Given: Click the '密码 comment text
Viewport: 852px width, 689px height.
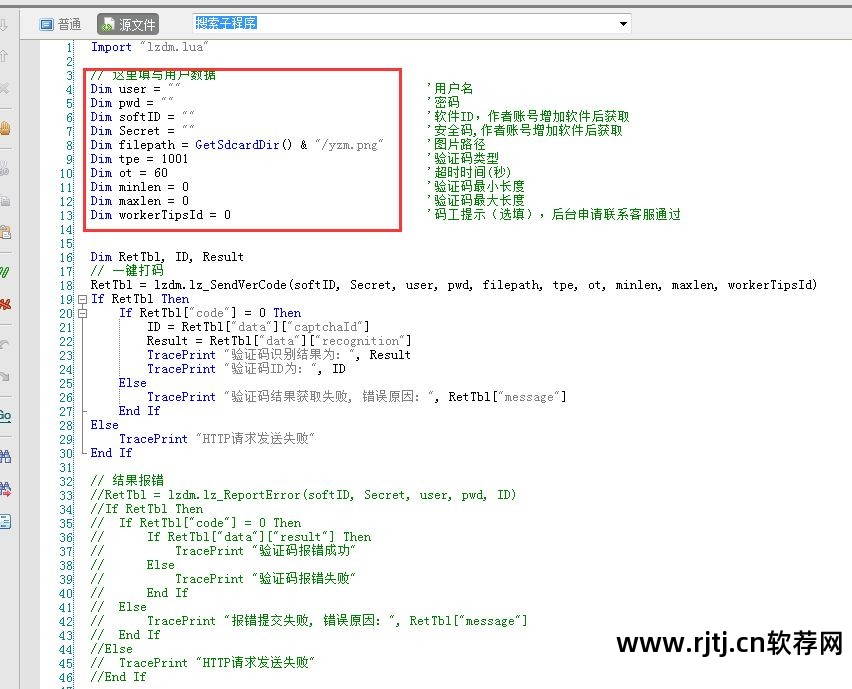Looking at the screenshot, I should tap(444, 102).
